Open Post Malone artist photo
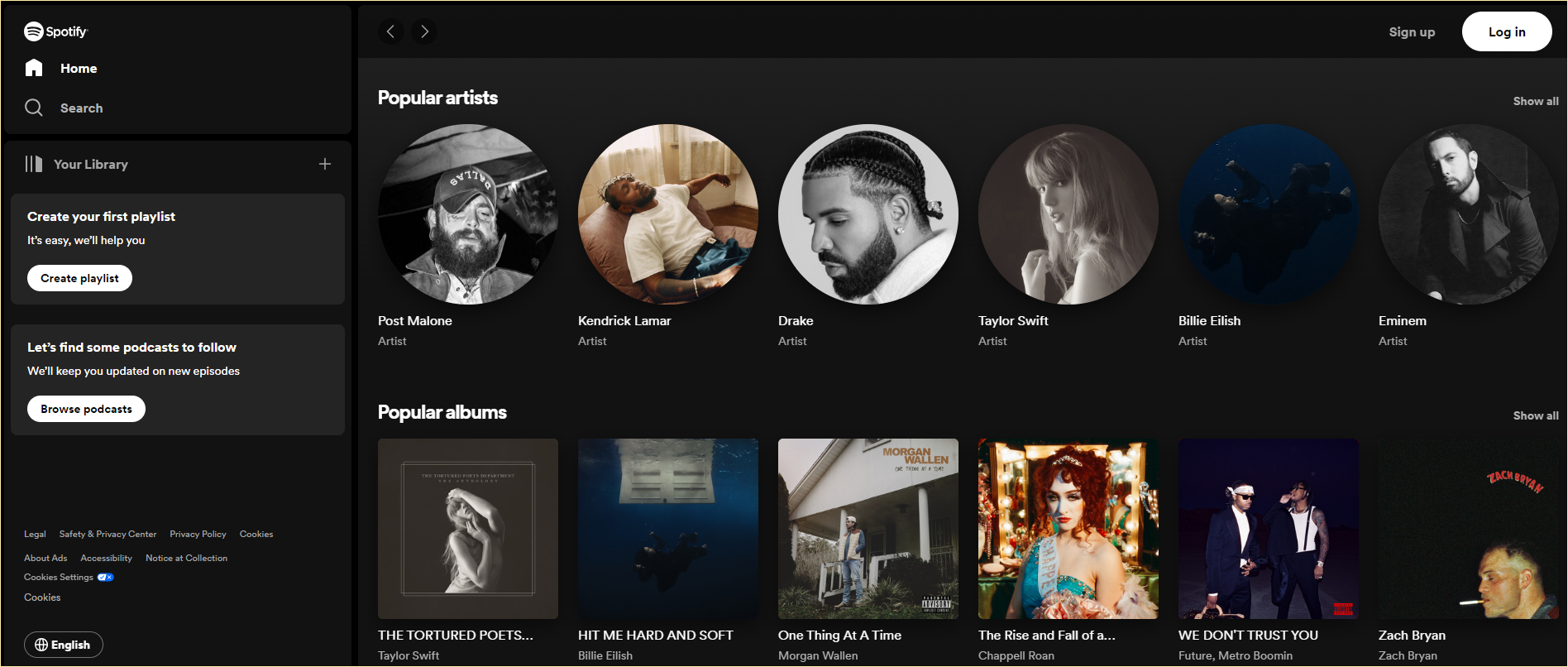Image resolution: width=1568 pixels, height=667 pixels. pos(468,214)
